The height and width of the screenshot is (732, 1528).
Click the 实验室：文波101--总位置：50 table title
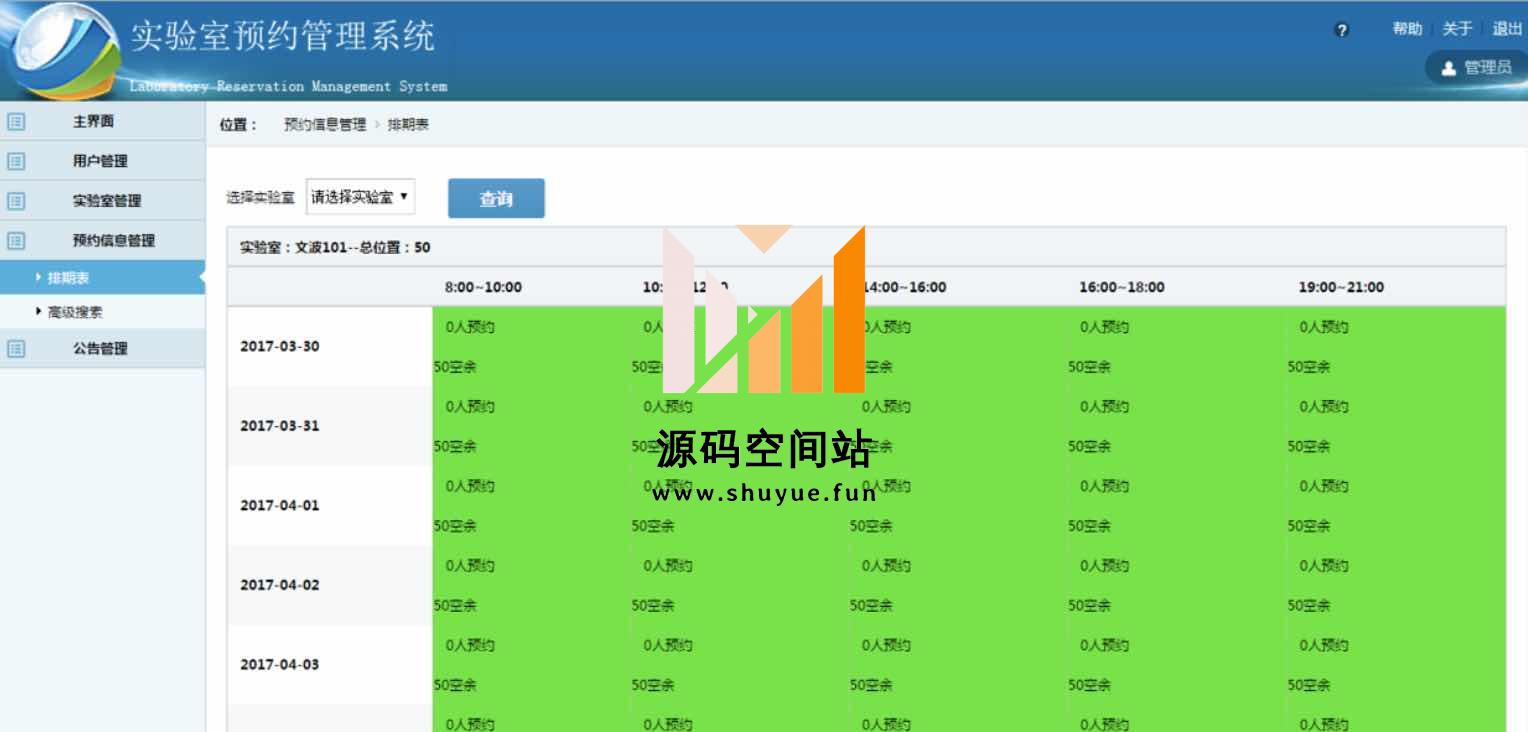click(x=335, y=247)
